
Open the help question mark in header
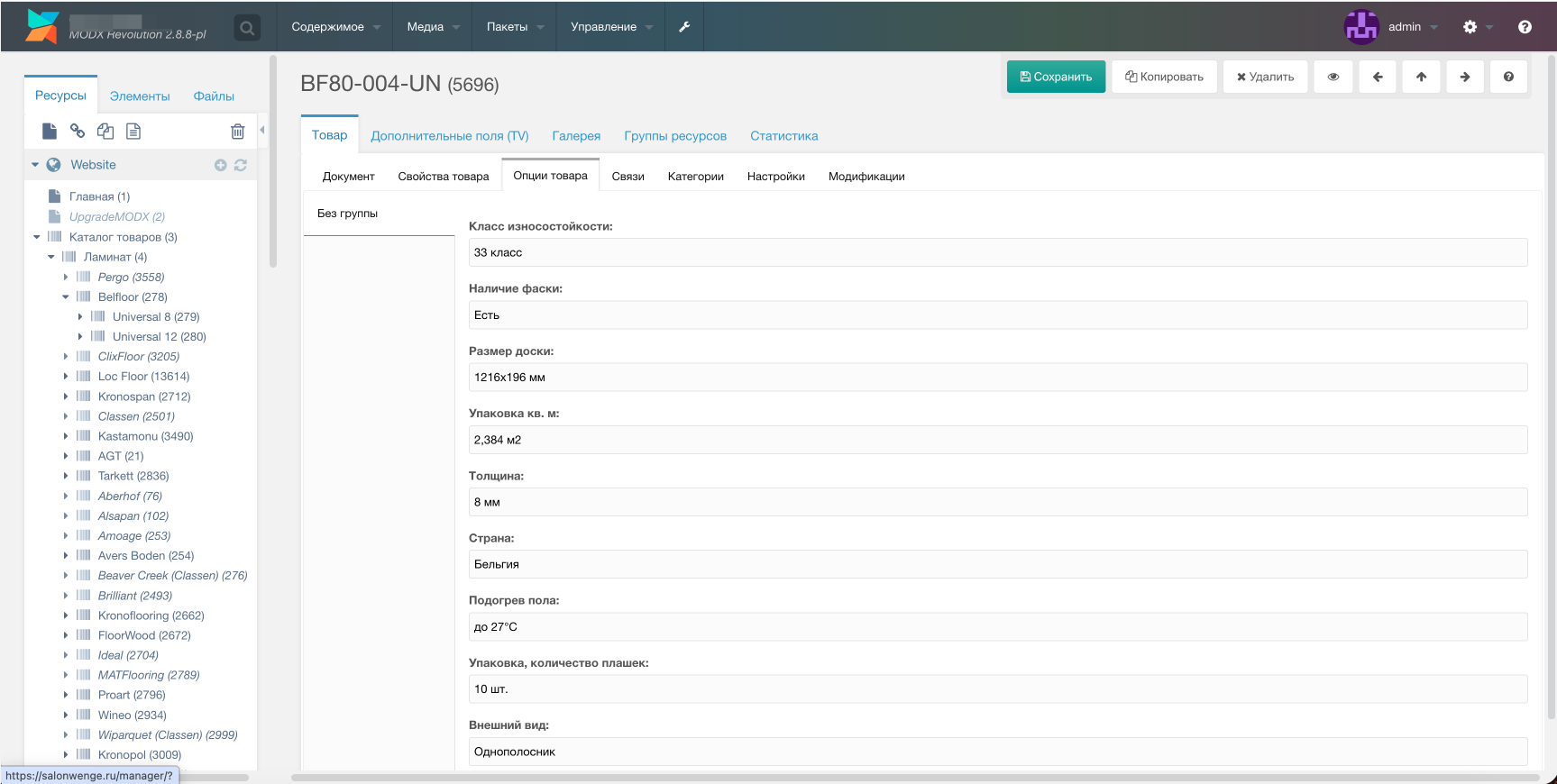click(1525, 27)
